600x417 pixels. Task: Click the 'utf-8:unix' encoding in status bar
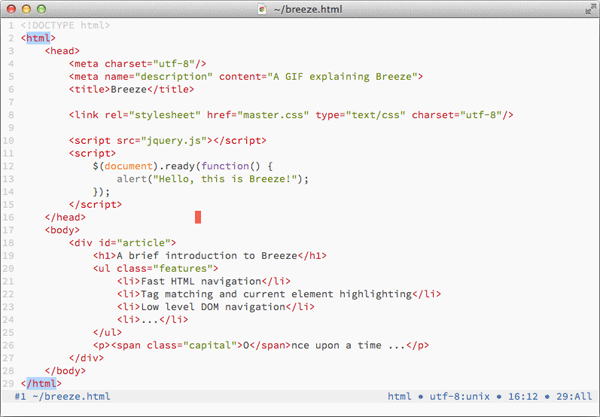[x=460, y=396]
